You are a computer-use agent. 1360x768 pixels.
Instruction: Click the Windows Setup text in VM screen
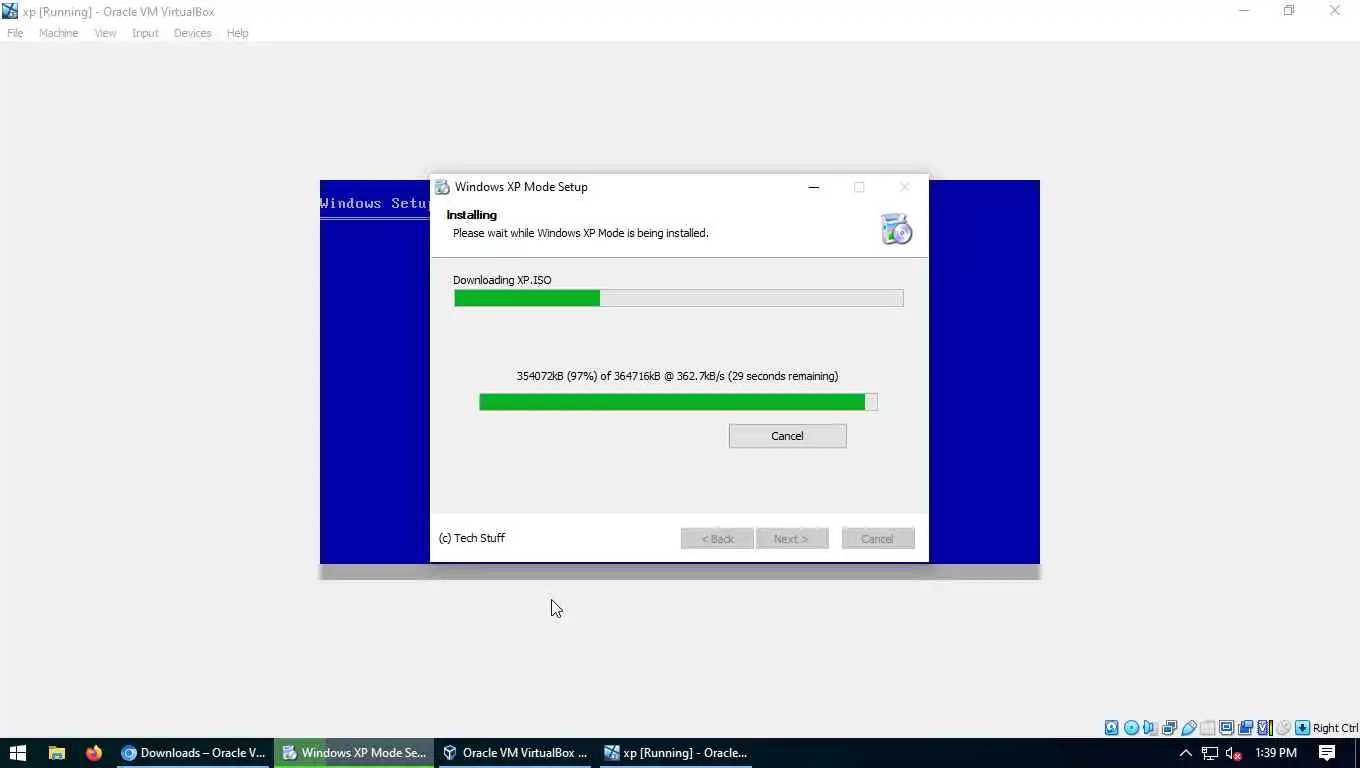[375, 203]
